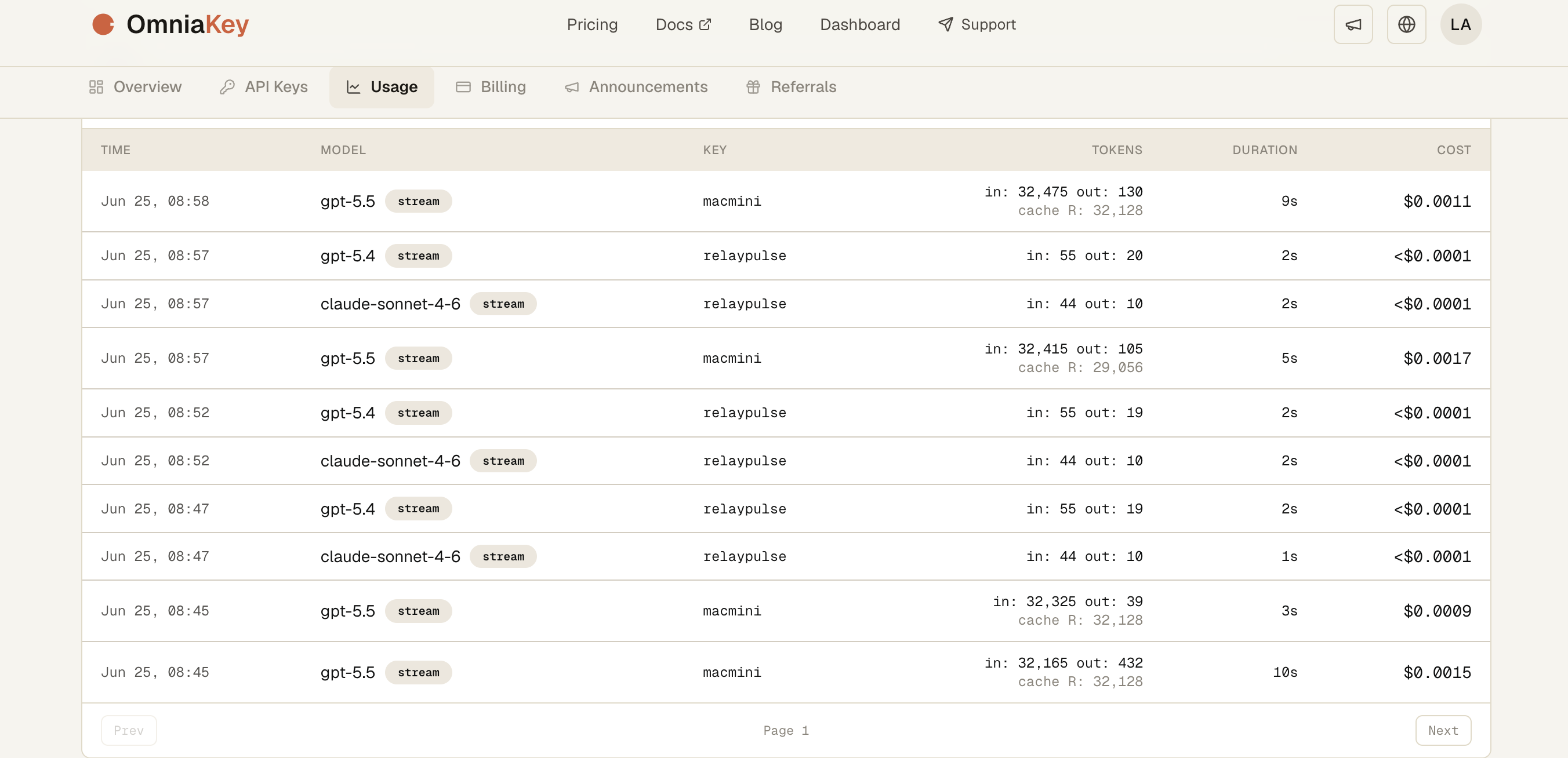Click the key icon of API Keys tab
This screenshot has height=758, width=1568.
coord(227,87)
